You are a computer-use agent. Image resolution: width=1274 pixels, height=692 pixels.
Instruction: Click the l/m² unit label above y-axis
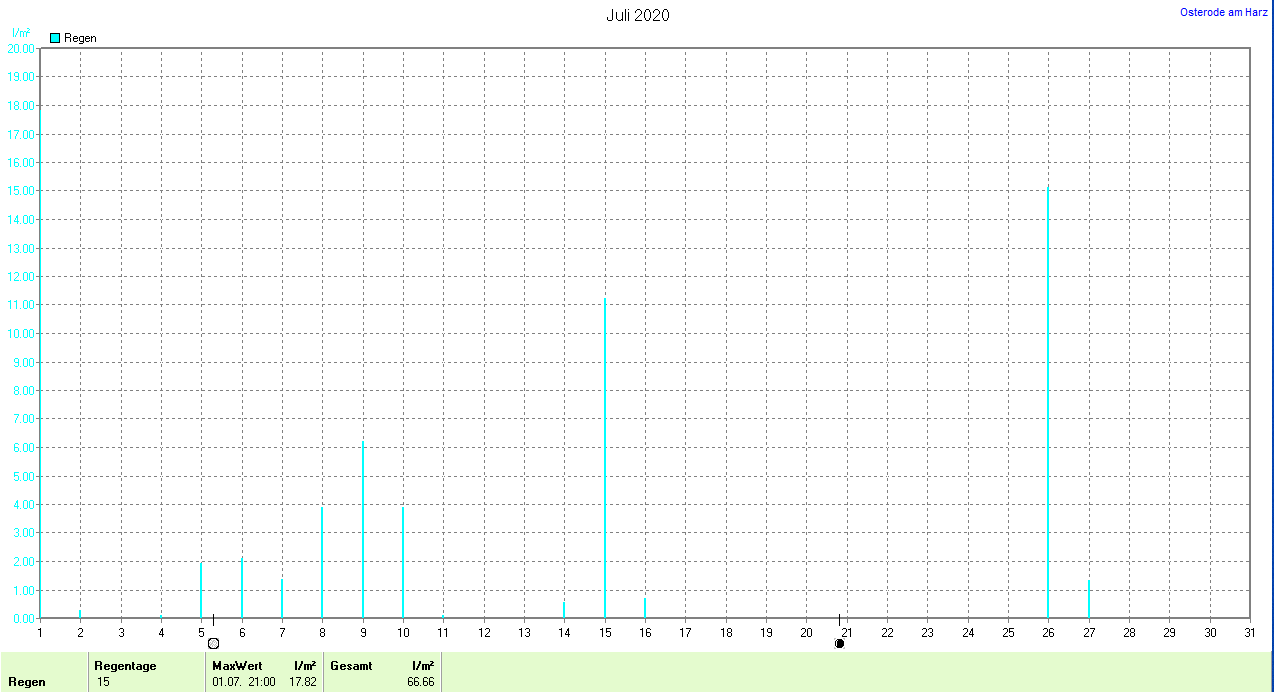coord(21,33)
